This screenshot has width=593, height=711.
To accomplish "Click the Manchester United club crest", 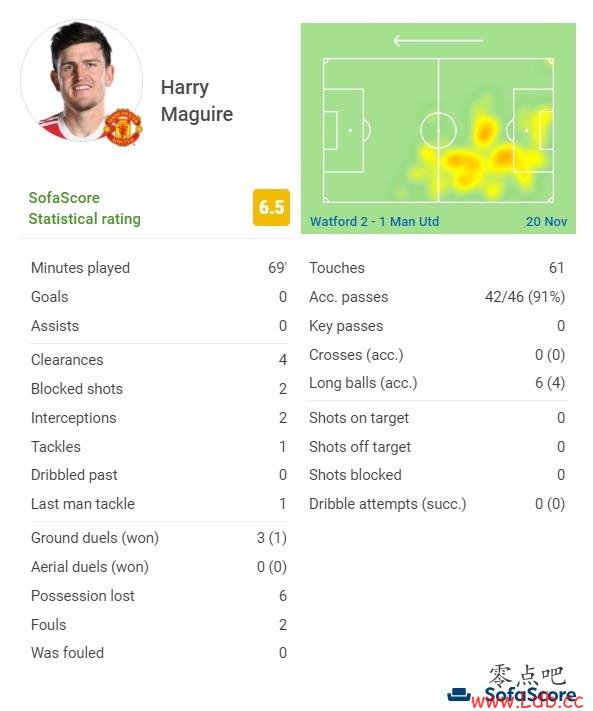I will 123,127.
